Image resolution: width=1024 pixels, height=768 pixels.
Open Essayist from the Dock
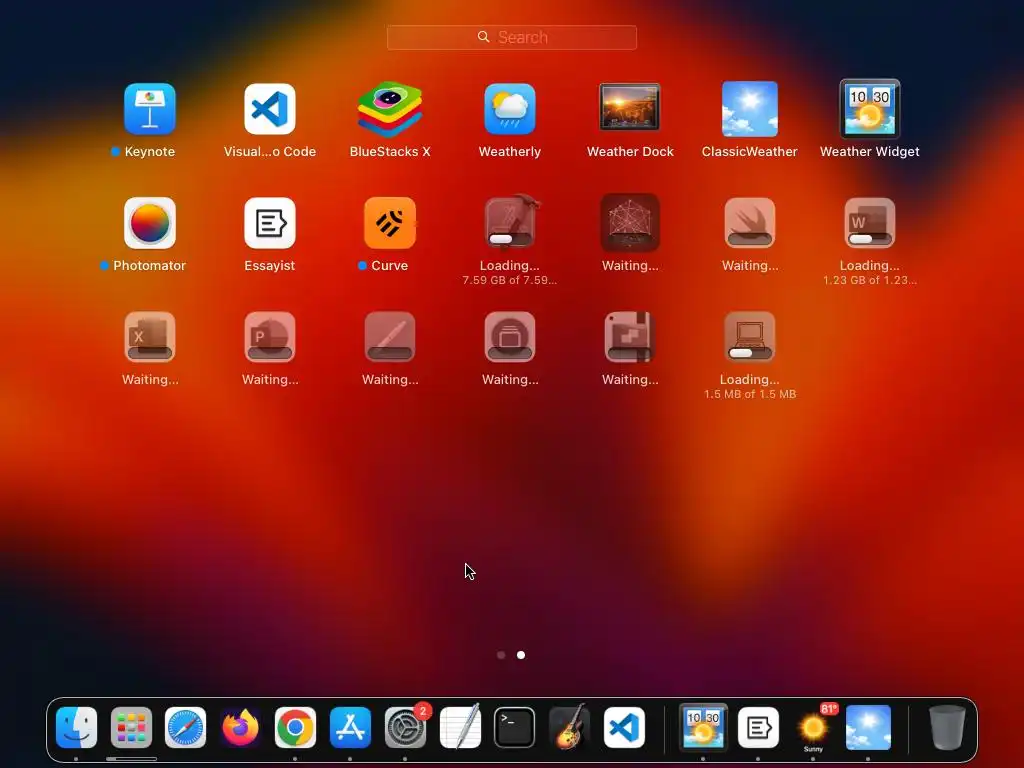[758, 728]
